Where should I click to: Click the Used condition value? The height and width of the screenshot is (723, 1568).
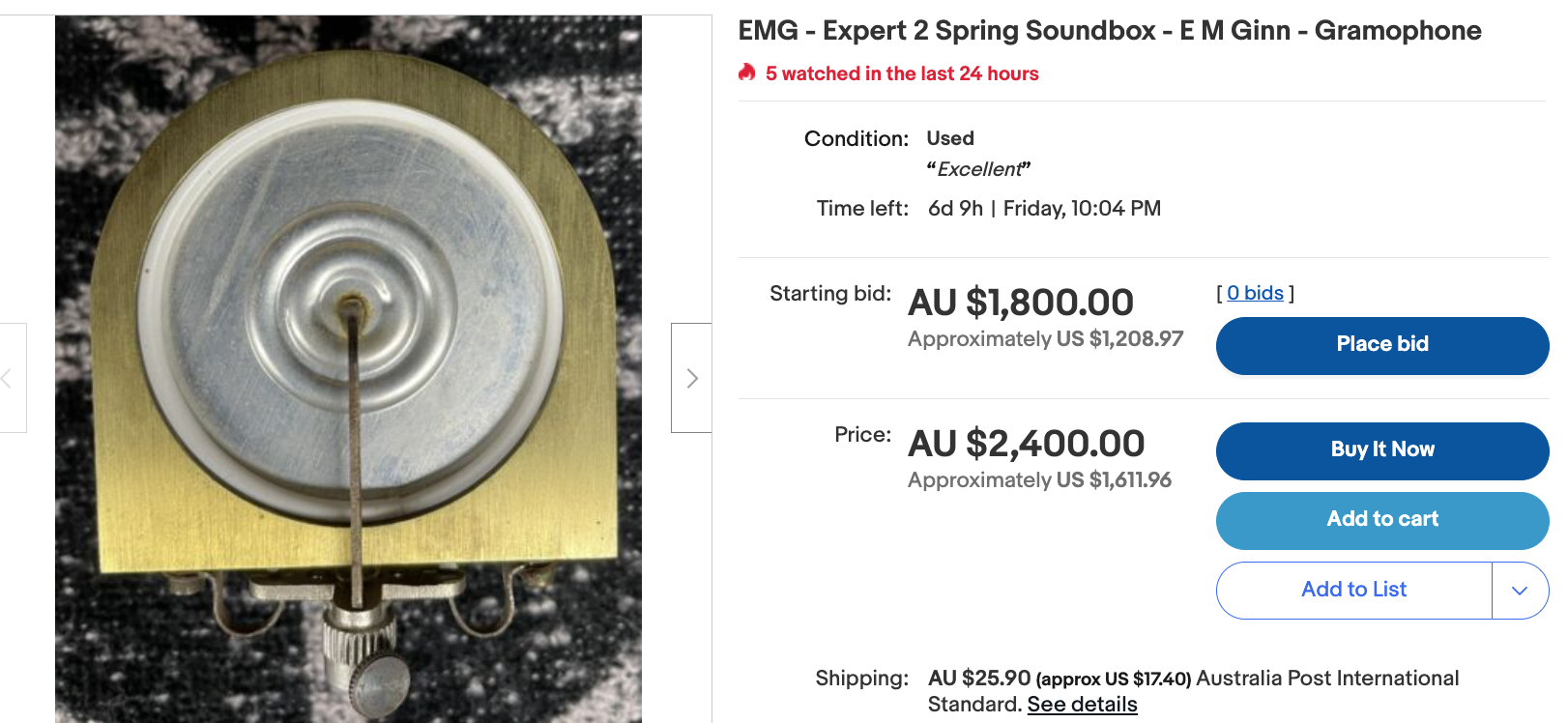coord(950,138)
